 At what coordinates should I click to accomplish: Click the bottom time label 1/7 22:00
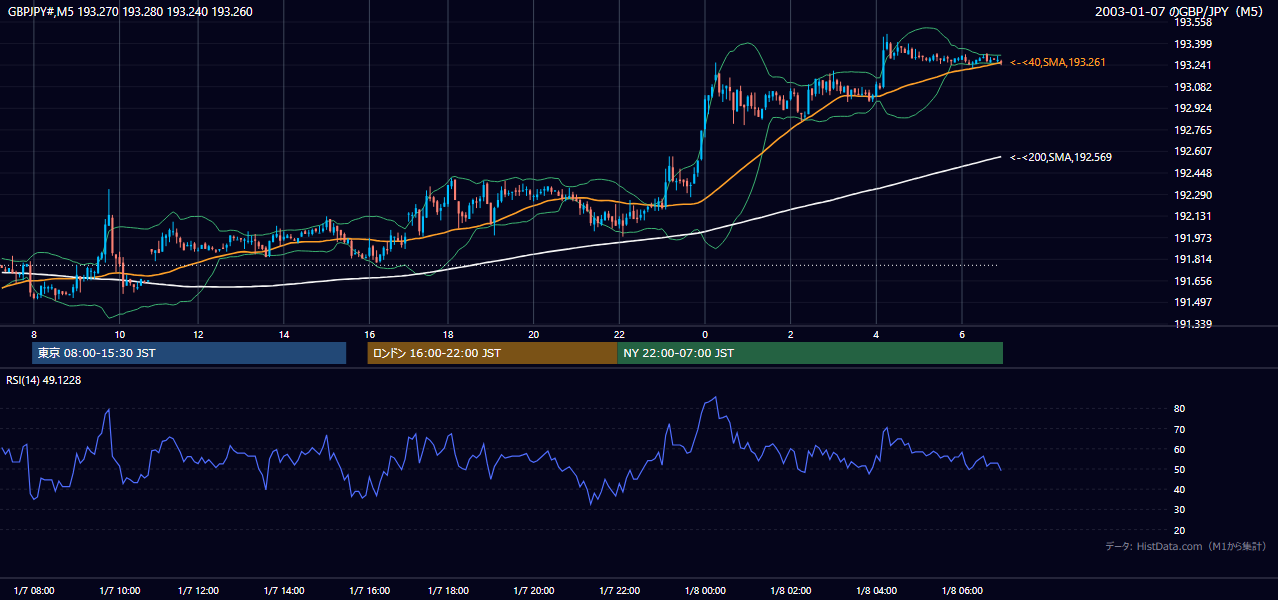619,591
